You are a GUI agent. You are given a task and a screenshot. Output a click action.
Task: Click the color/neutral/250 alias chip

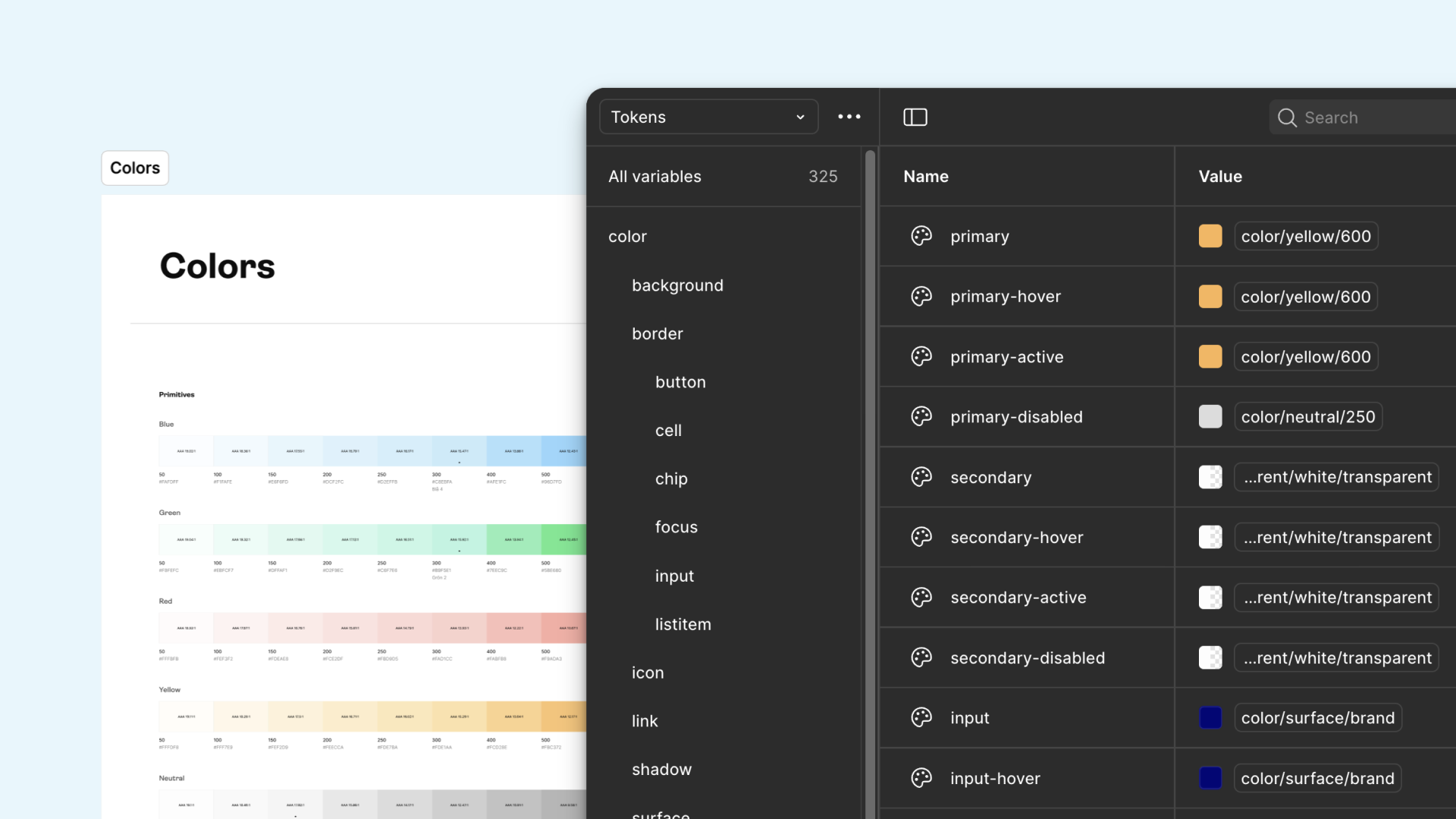tap(1307, 416)
